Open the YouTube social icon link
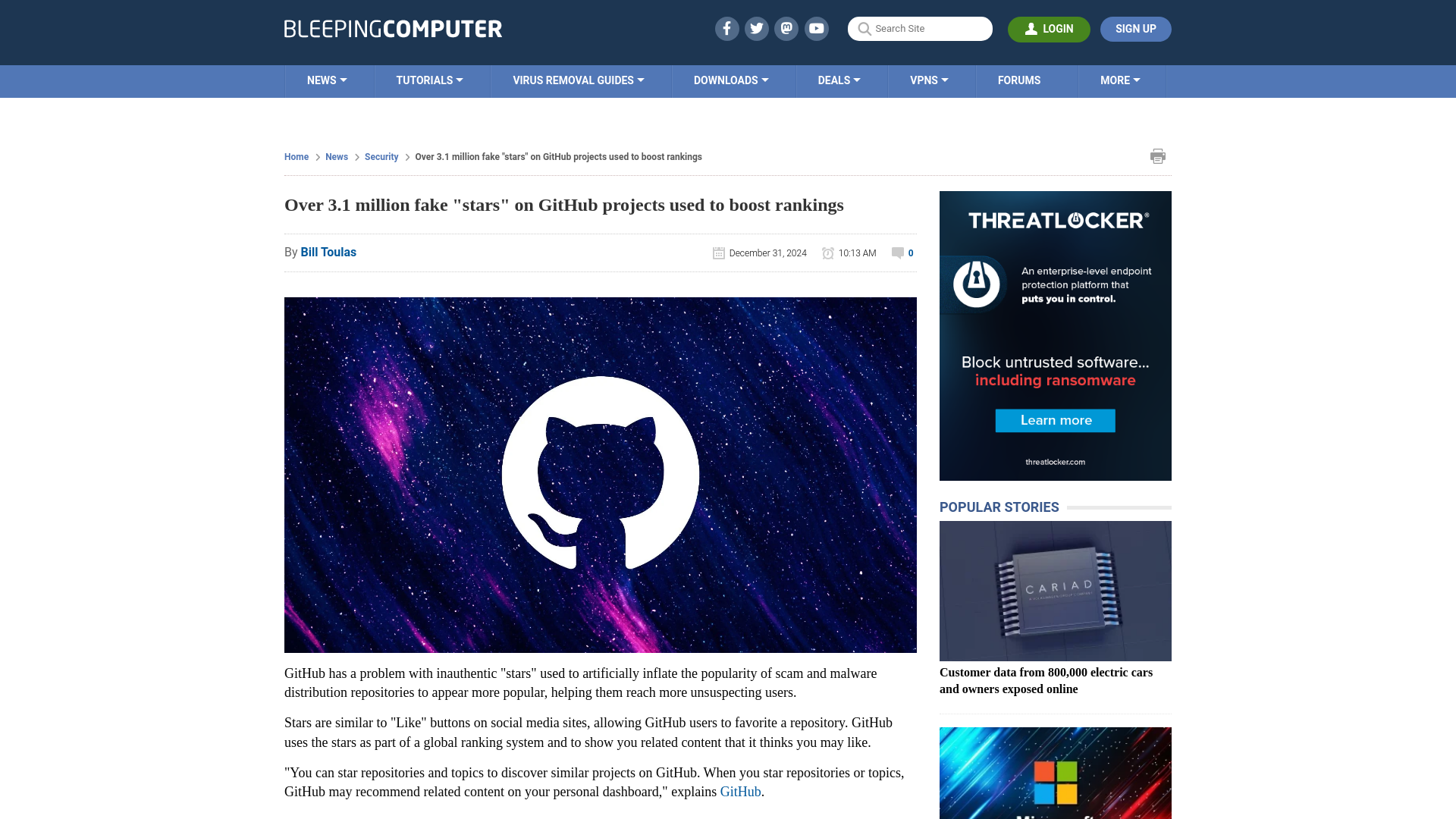Viewport: 1456px width, 819px height. 817,28
